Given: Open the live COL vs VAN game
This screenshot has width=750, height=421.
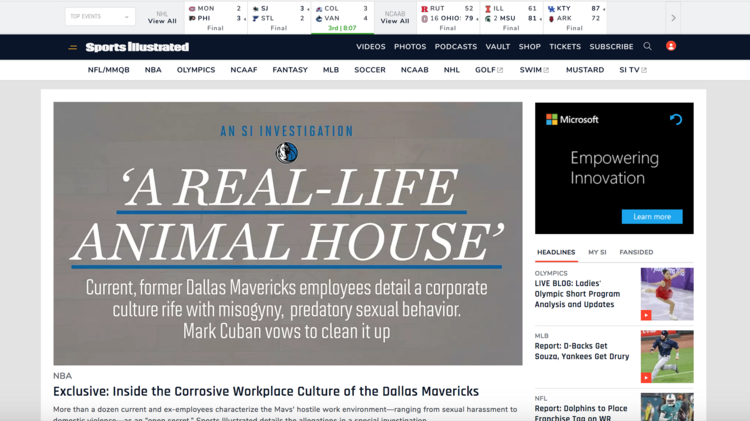Looking at the screenshot, I should [x=342, y=18].
